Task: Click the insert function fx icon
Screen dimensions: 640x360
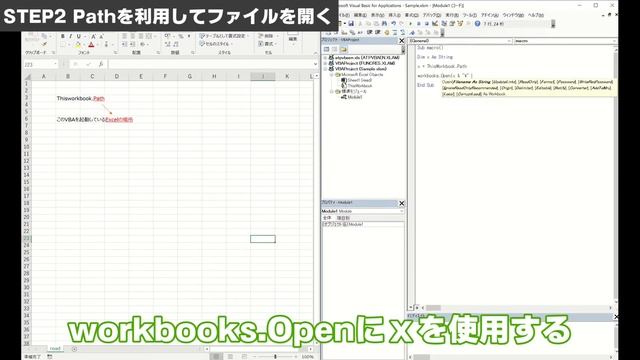Action: pyautogui.click(x=101, y=64)
